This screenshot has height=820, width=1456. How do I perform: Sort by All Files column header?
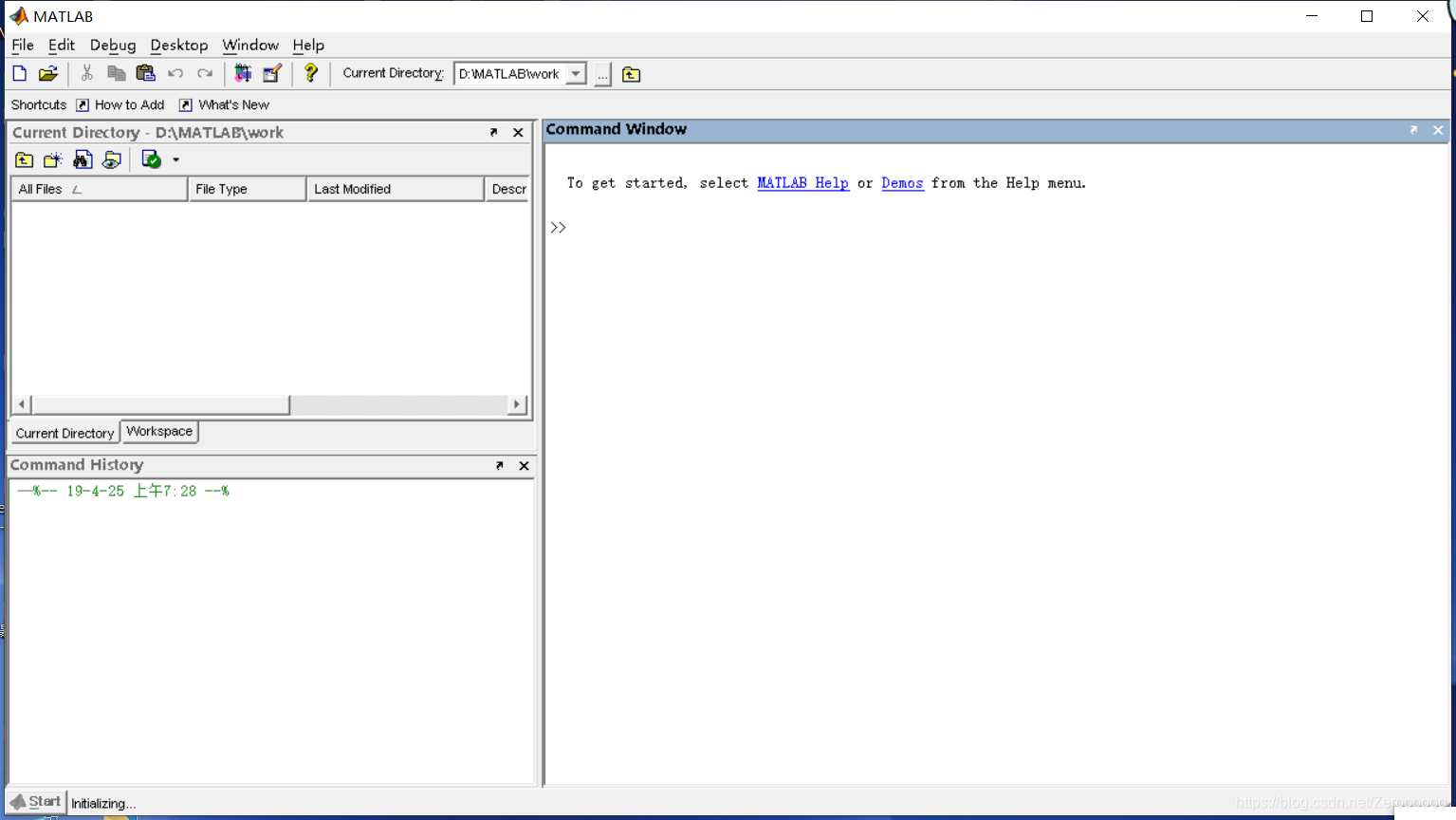[99, 189]
